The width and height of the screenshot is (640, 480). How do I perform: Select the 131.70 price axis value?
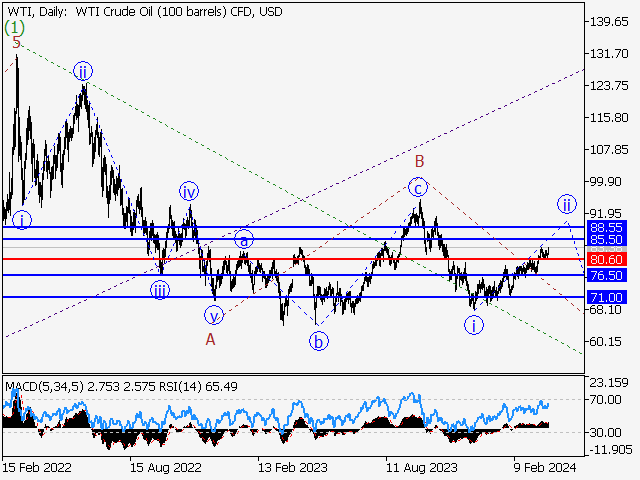click(609, 53)
